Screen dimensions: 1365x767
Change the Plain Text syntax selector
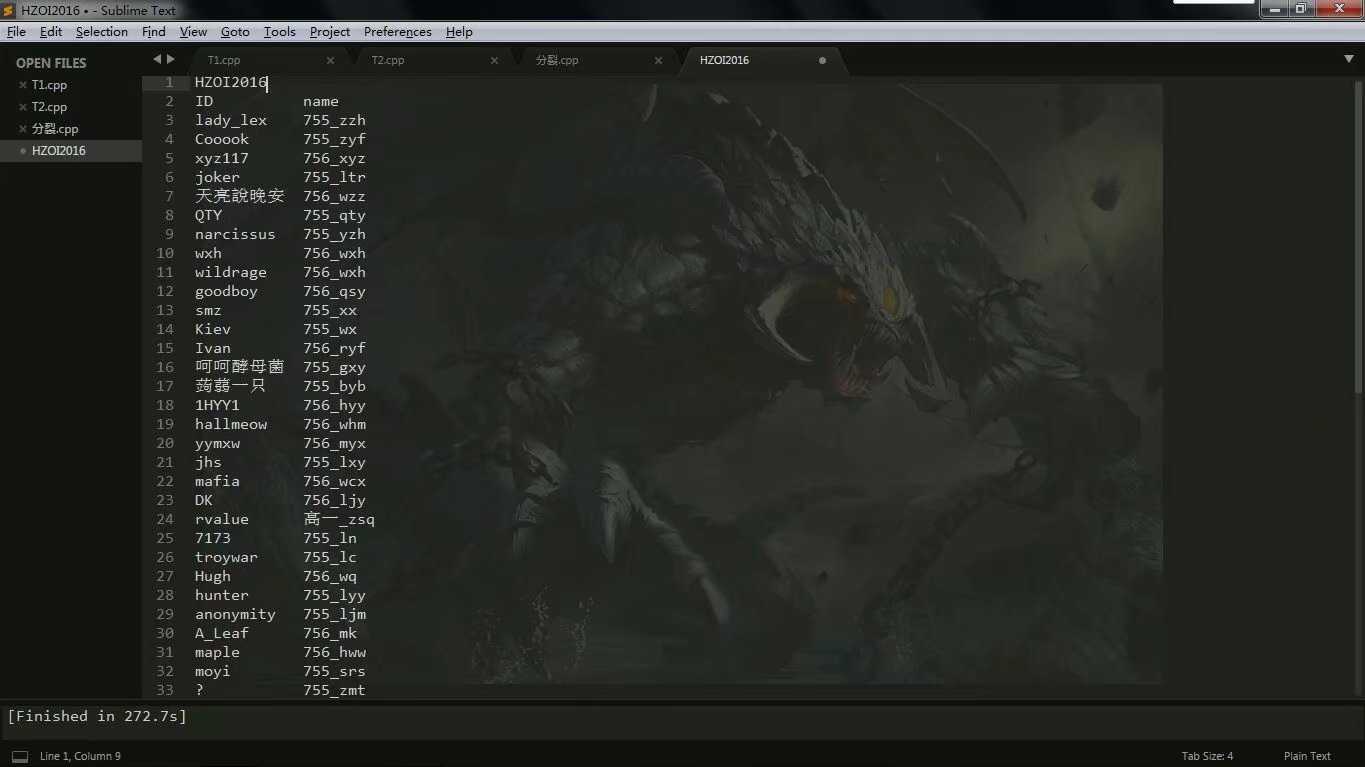point(1307,756)
